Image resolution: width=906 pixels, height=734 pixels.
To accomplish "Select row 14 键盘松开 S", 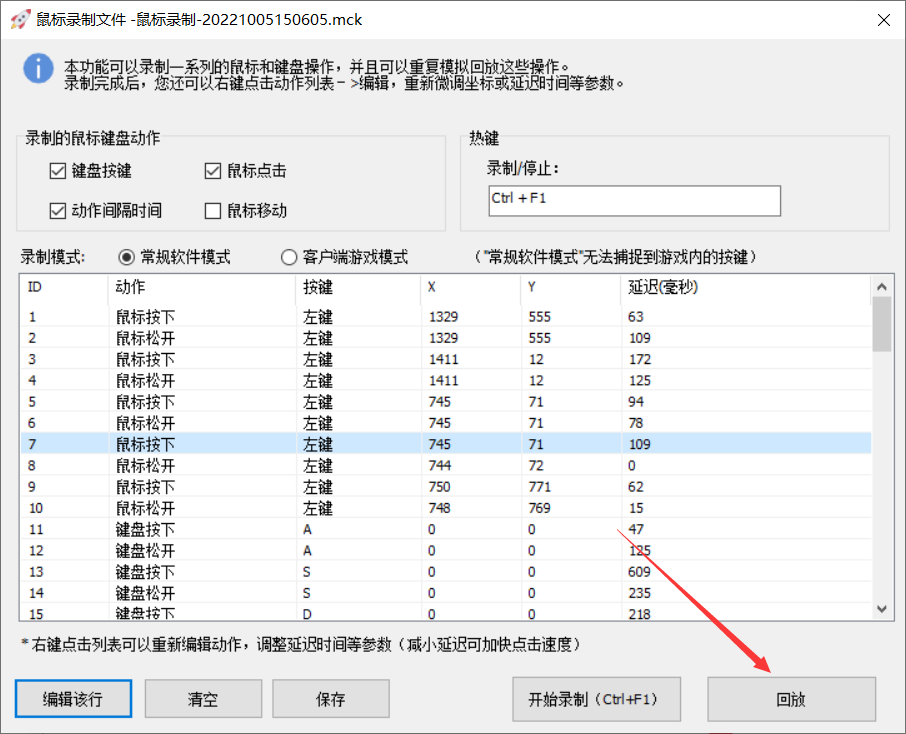I will [x=446, y=594].
